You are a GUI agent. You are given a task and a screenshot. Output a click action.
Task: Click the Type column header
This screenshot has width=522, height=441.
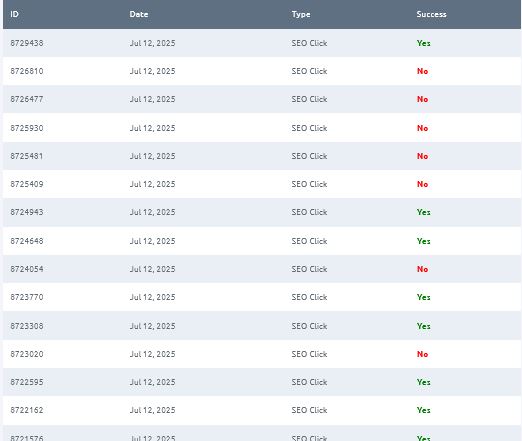(x=301, y=14)
